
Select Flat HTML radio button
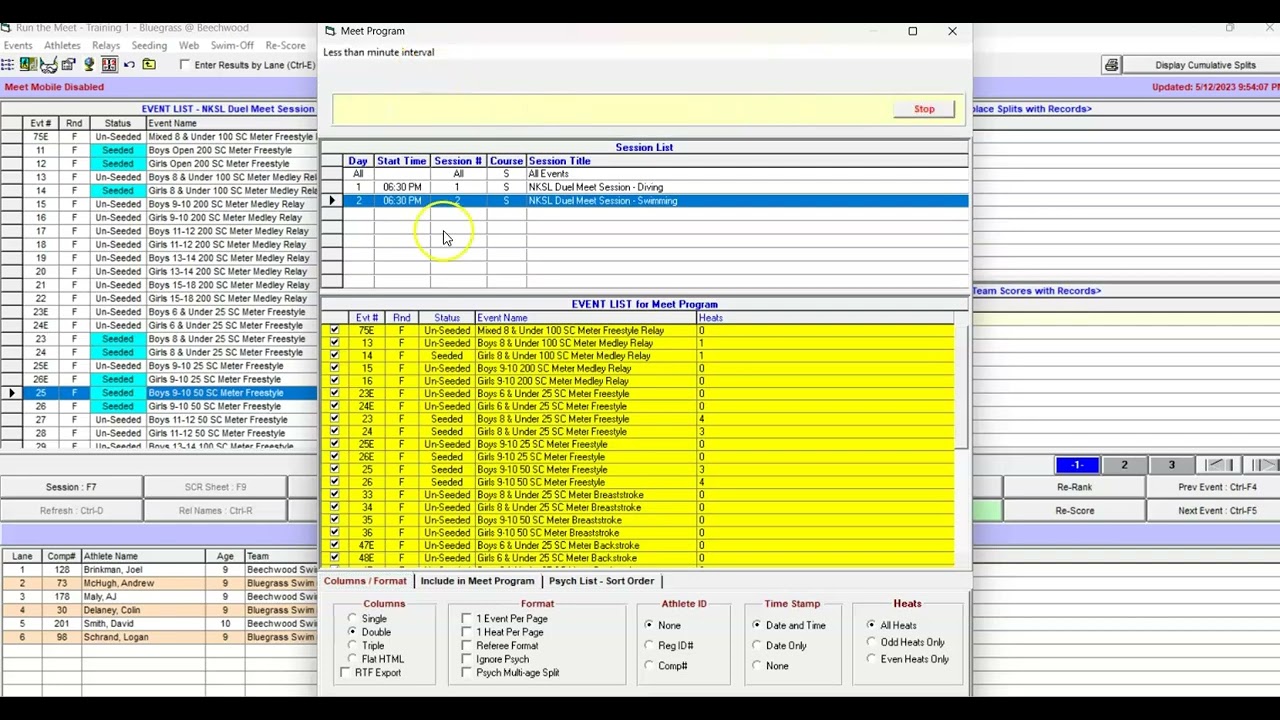click(x=352, y=659)
